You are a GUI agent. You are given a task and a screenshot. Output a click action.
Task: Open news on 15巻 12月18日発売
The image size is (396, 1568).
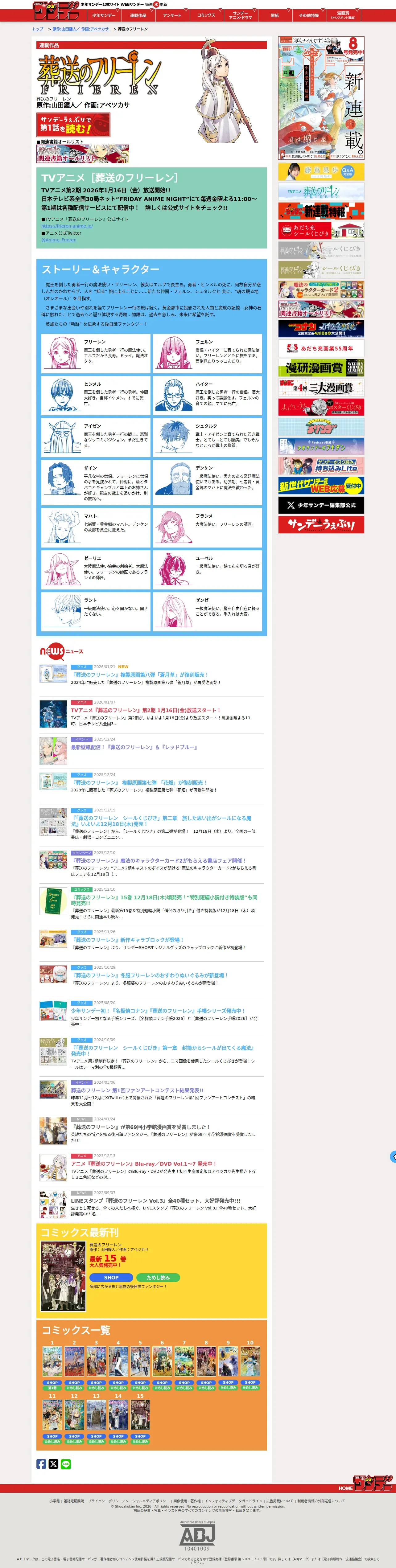click(163, 900)
